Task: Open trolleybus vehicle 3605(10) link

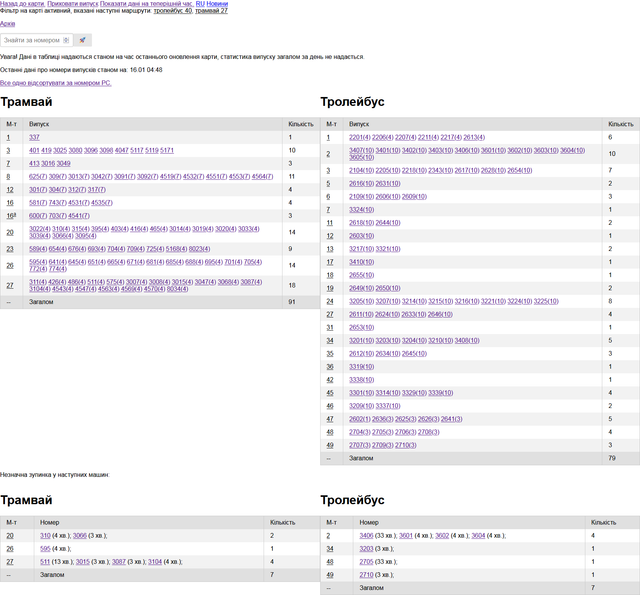Action: [362, 158]
